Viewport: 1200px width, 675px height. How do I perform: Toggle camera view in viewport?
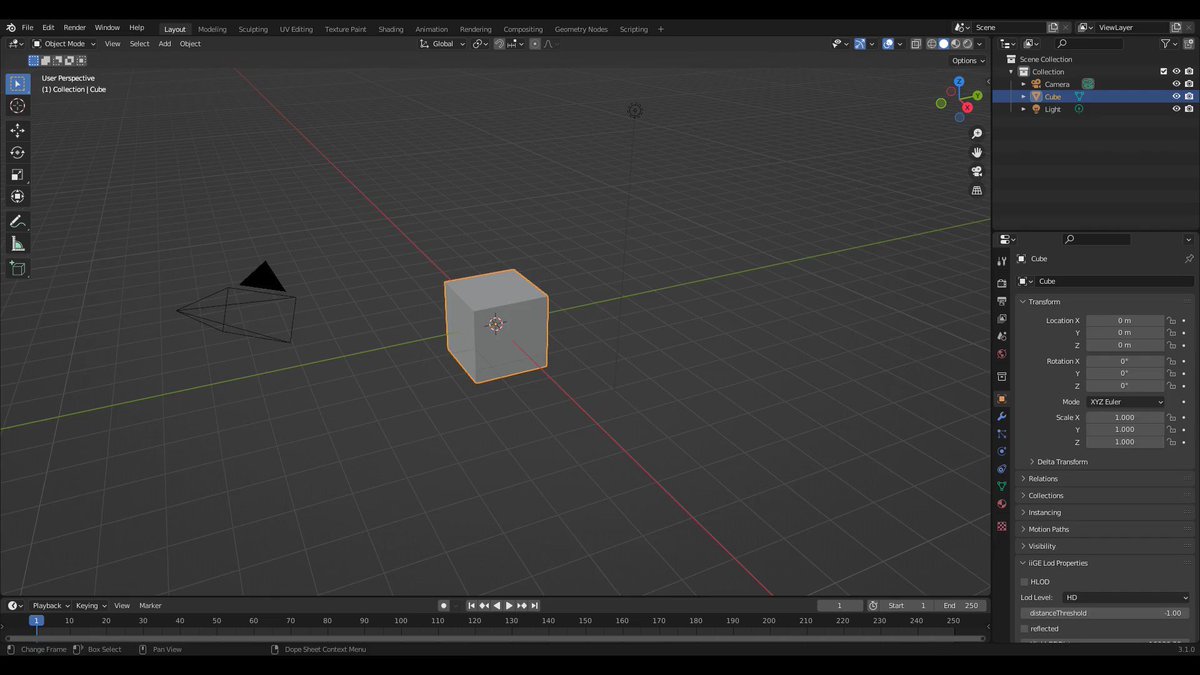tap(977, 171)
